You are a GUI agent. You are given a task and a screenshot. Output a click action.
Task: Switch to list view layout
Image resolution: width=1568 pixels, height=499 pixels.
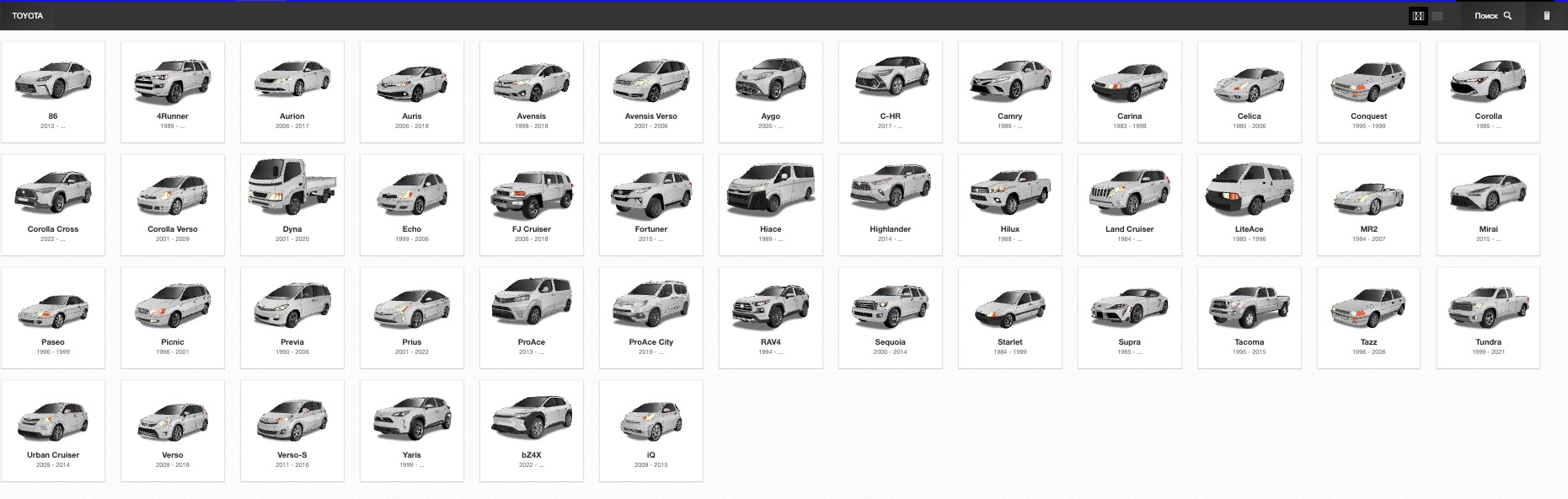pos(1437,16)
